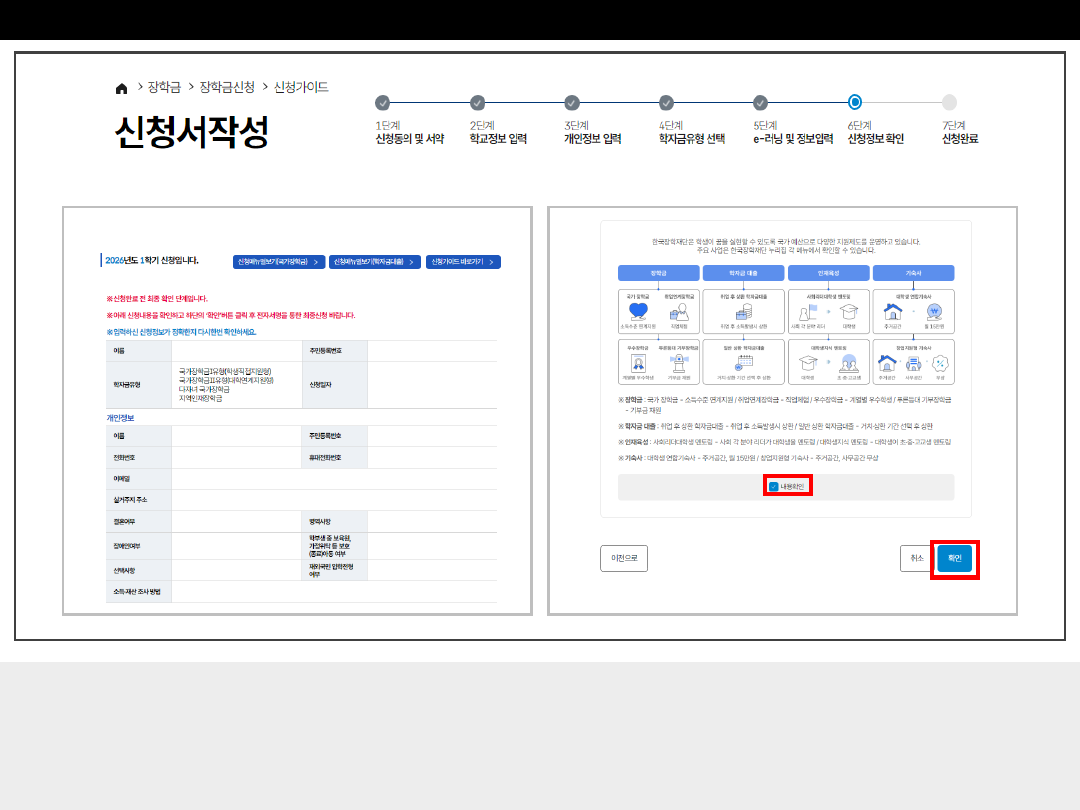Click step 5 e-러닝 check icon

(x=760, y=102)
